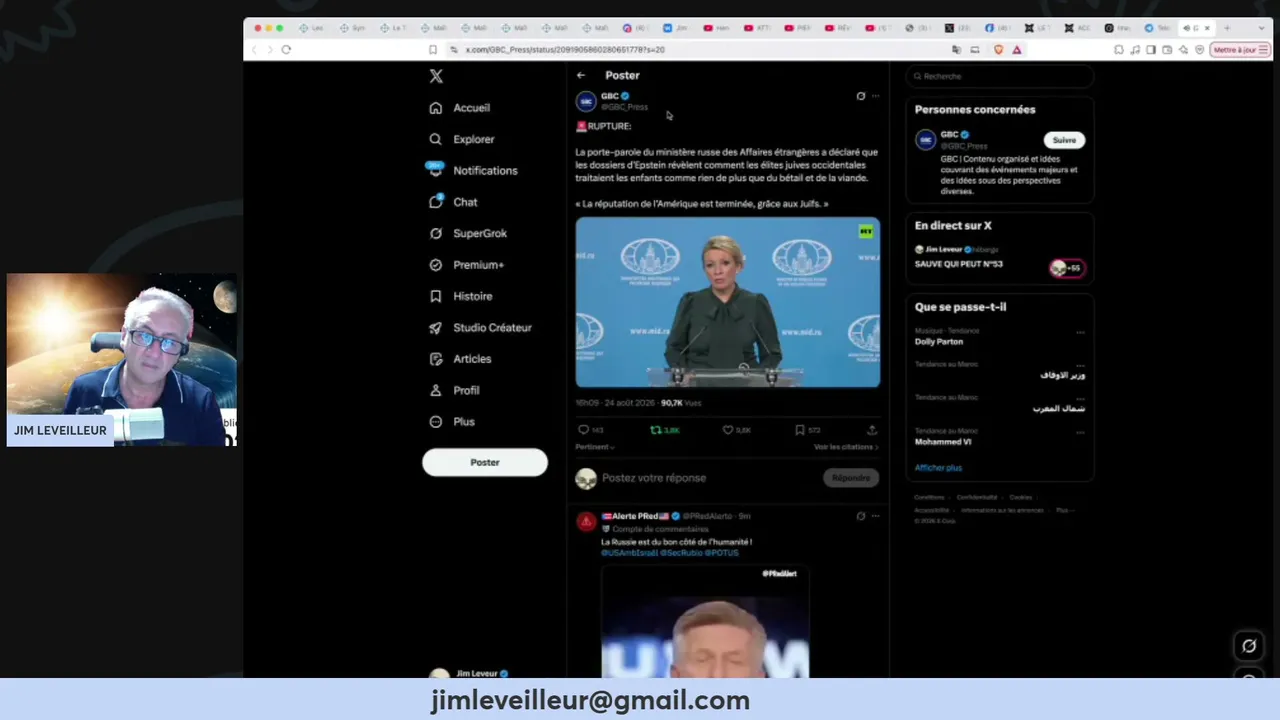The width and height of the screenshot is (1280, 720).
Task: Share the GBC post
Action: click(x=872, y=430)
